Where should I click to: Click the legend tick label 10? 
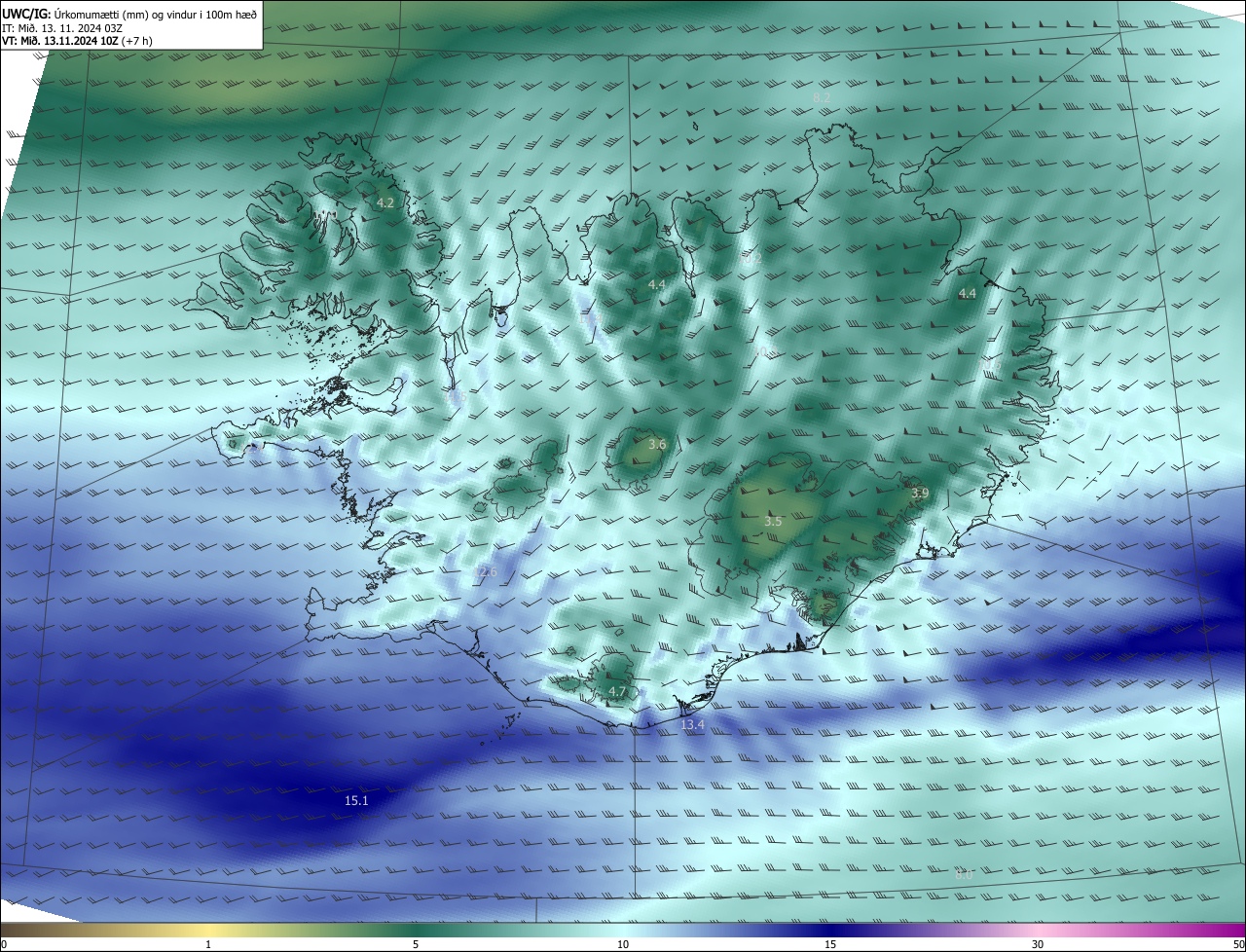623,945
